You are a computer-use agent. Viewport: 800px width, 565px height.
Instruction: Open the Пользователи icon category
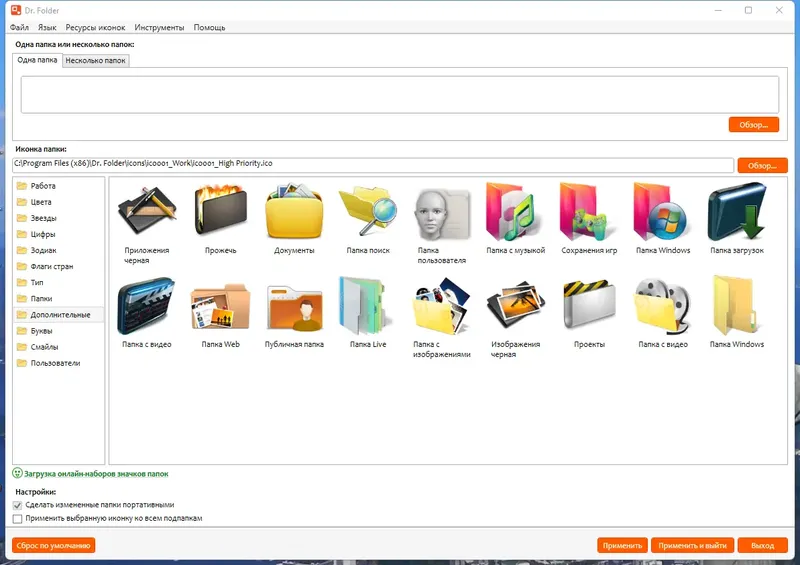[58, 363]
